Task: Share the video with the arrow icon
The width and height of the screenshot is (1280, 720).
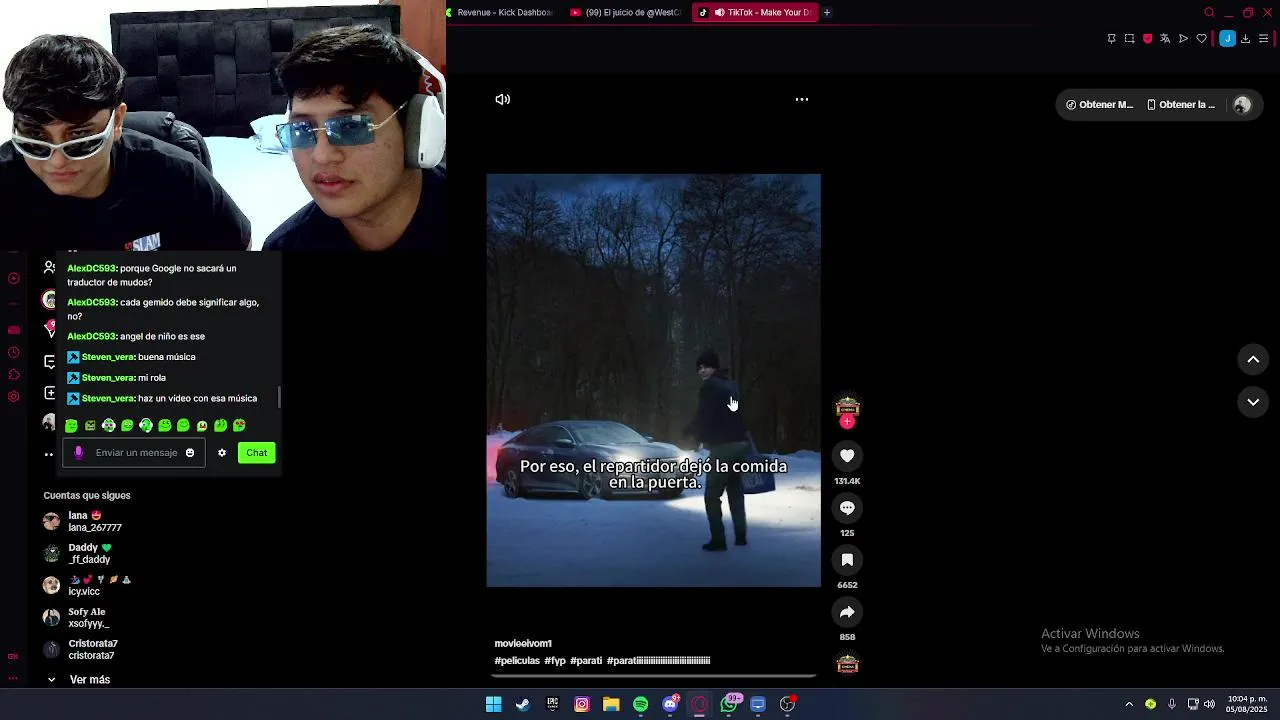Action: coord(847,612)
